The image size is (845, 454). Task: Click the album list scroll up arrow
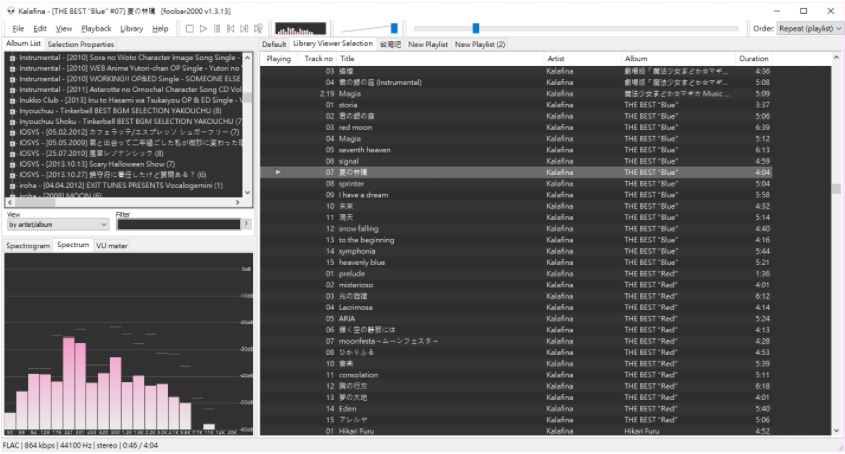pyautogui.click(x=247, y=57)
